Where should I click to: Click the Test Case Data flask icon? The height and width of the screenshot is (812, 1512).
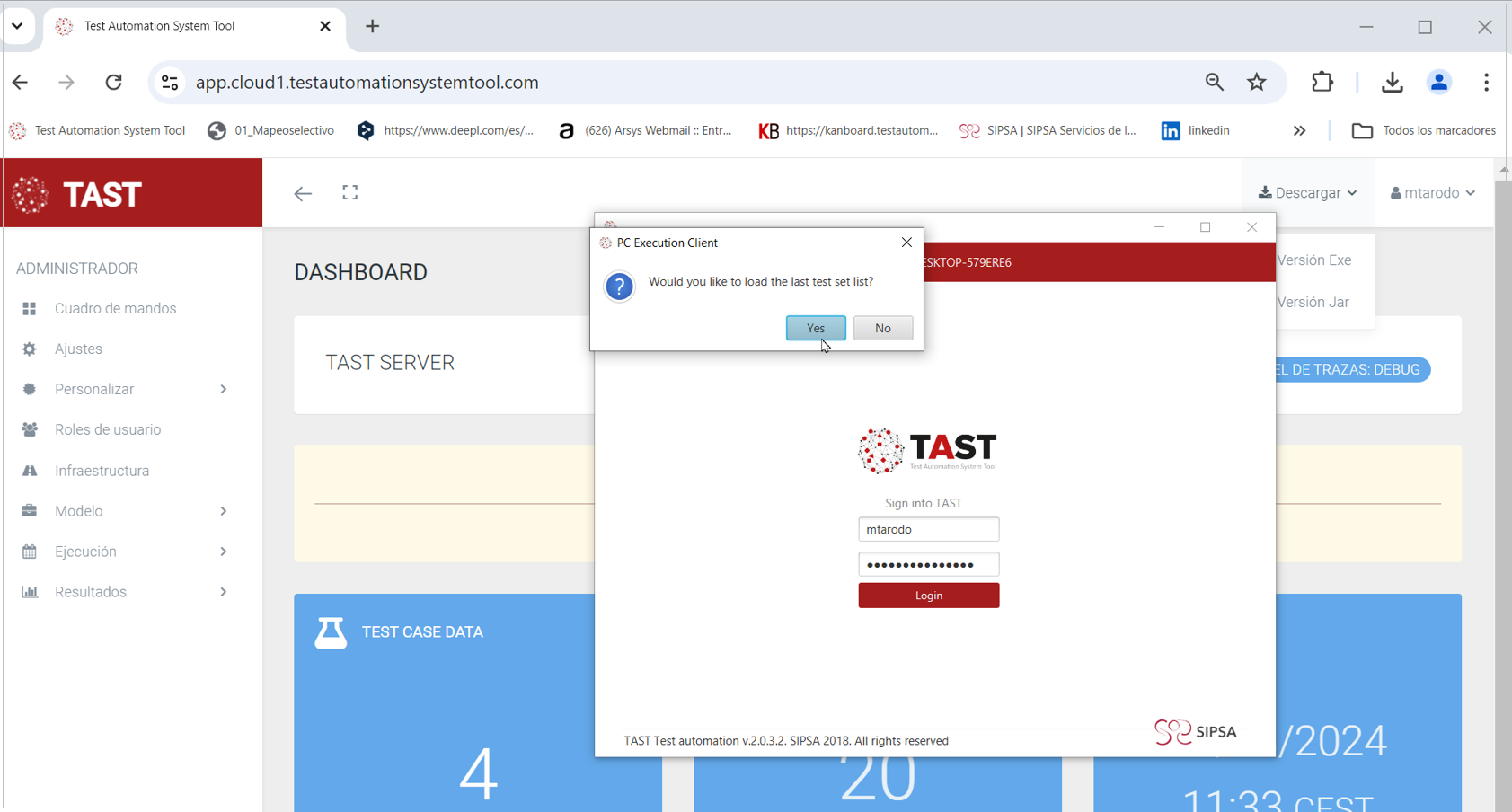[331, 631]
